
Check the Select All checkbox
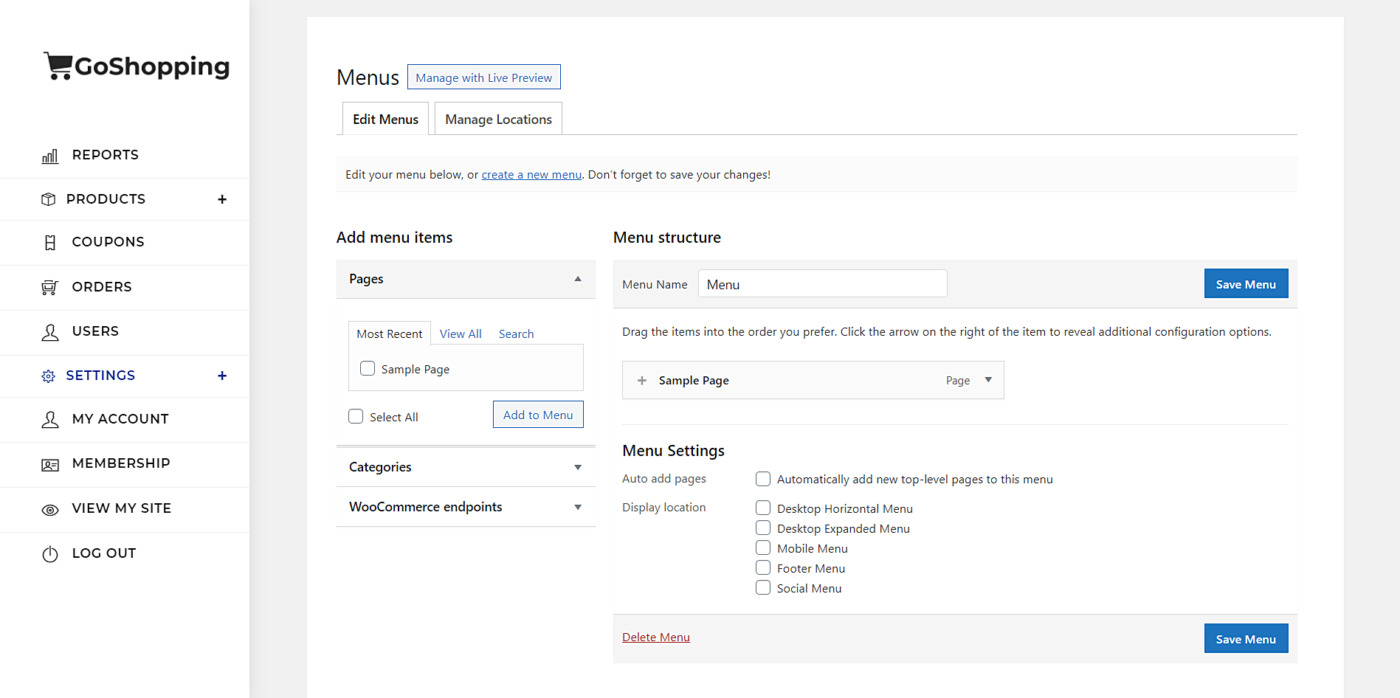[x=356, y=417]
